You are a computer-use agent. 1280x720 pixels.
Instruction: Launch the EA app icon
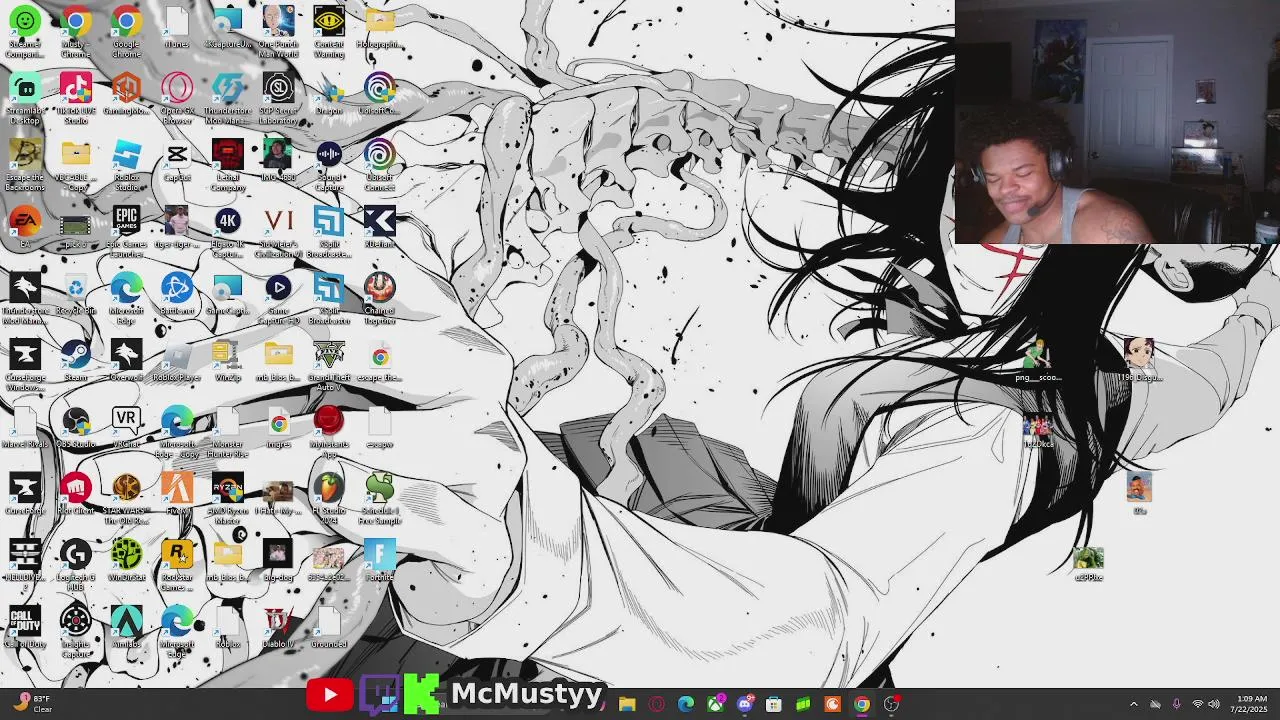coord(25,227)
